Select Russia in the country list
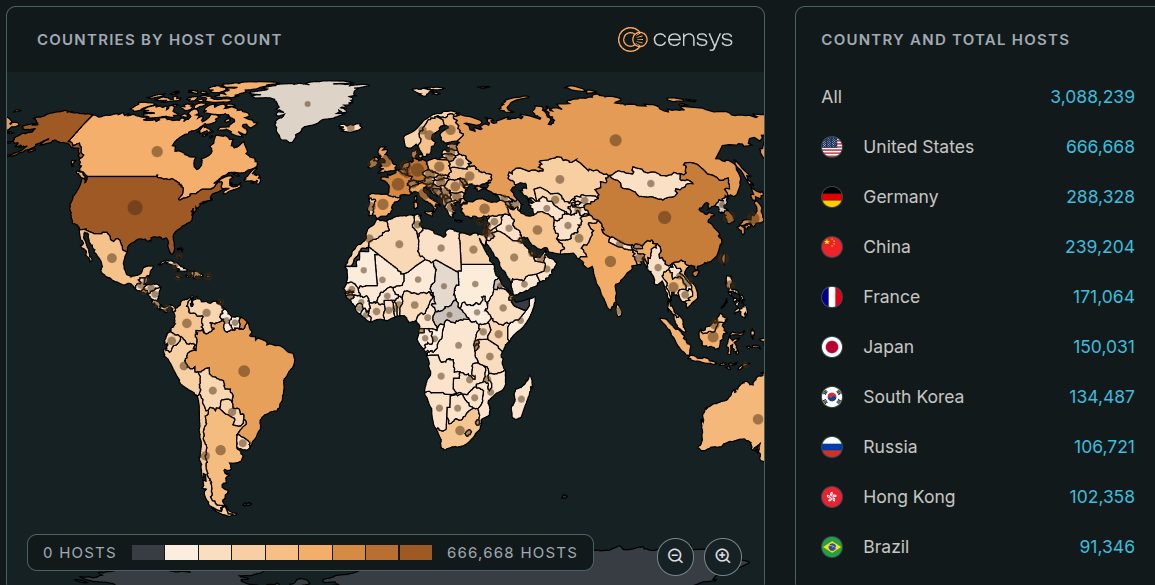The height and width of the screenshot is (585, 1155). [x=977, y=446]
